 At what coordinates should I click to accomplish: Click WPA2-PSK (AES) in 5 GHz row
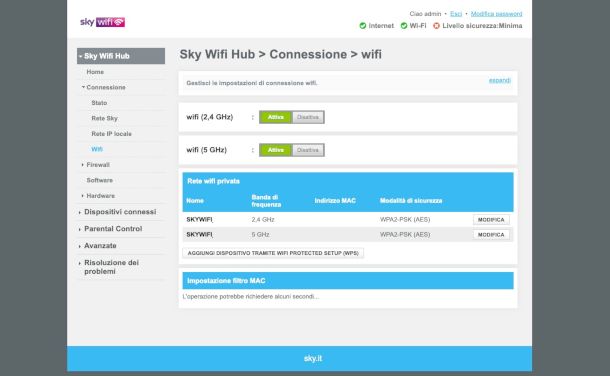405,235
